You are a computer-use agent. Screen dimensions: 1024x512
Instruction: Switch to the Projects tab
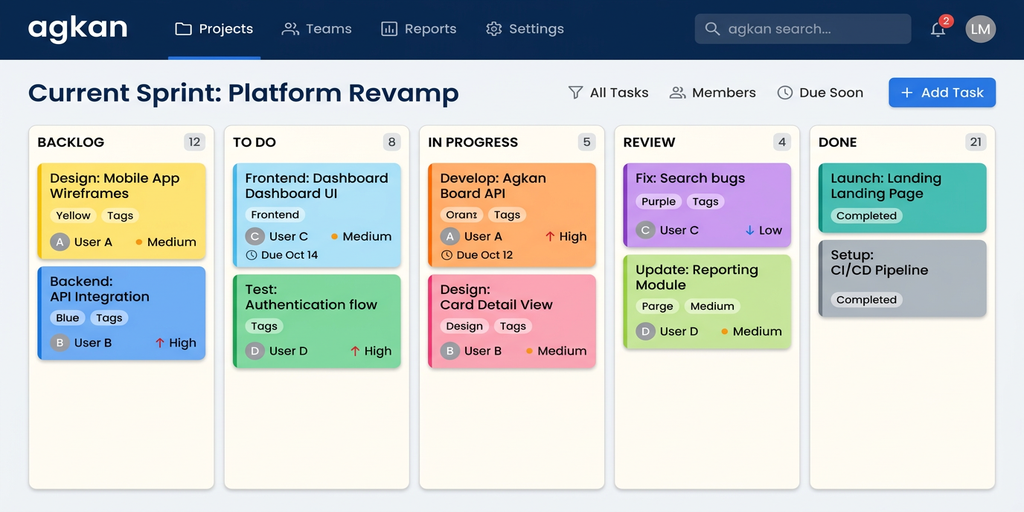pyautogui.click(x=214, y=29)
